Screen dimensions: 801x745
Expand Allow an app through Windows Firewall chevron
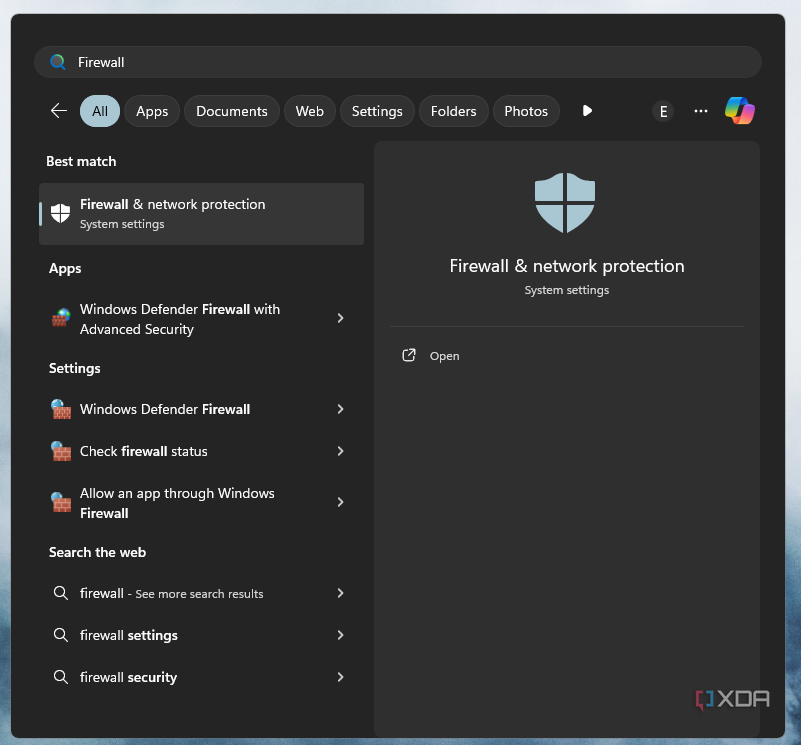[340, 502]
